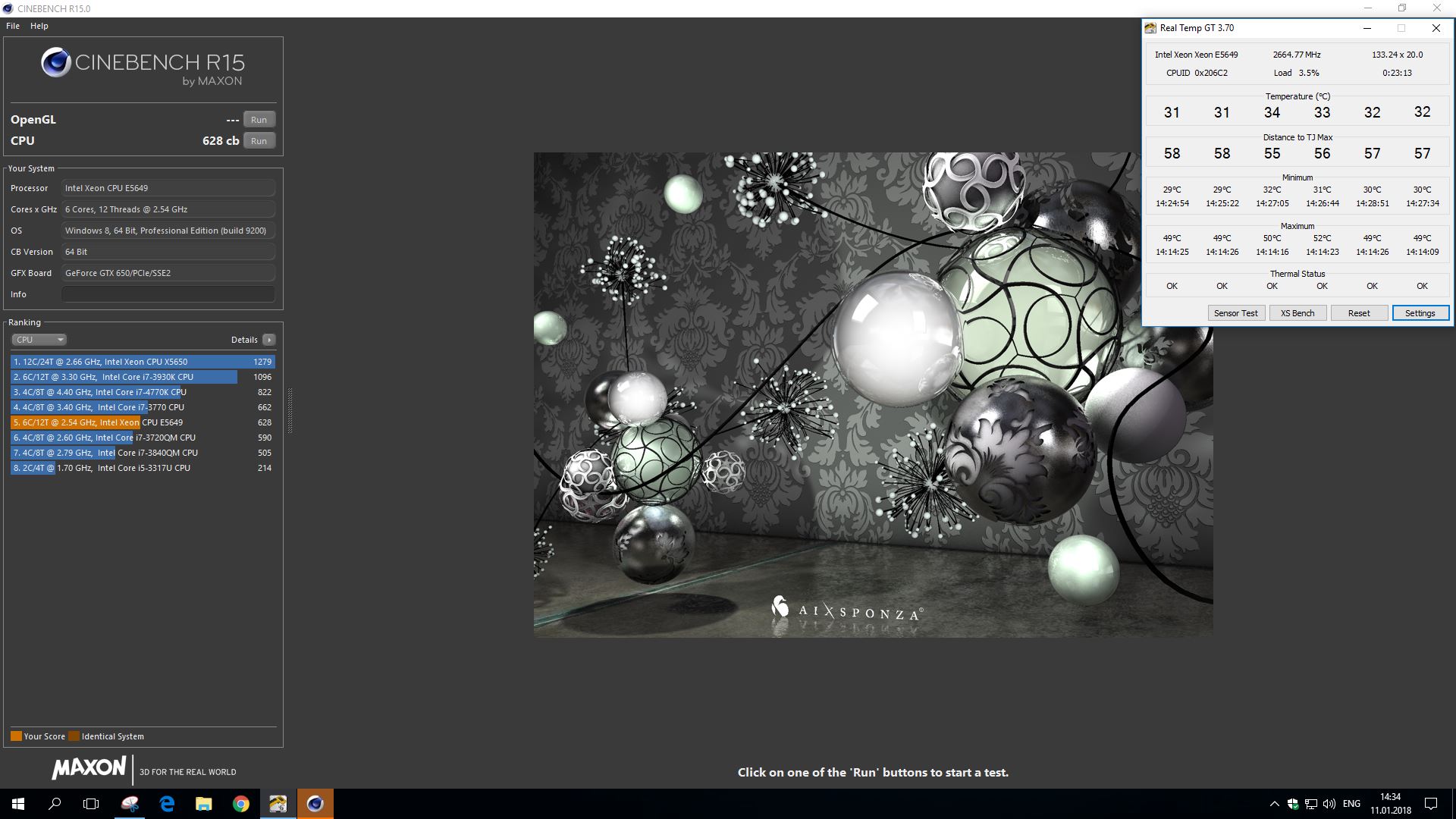
Task: Run the CPU benchmark test
Action: (259, 141)
